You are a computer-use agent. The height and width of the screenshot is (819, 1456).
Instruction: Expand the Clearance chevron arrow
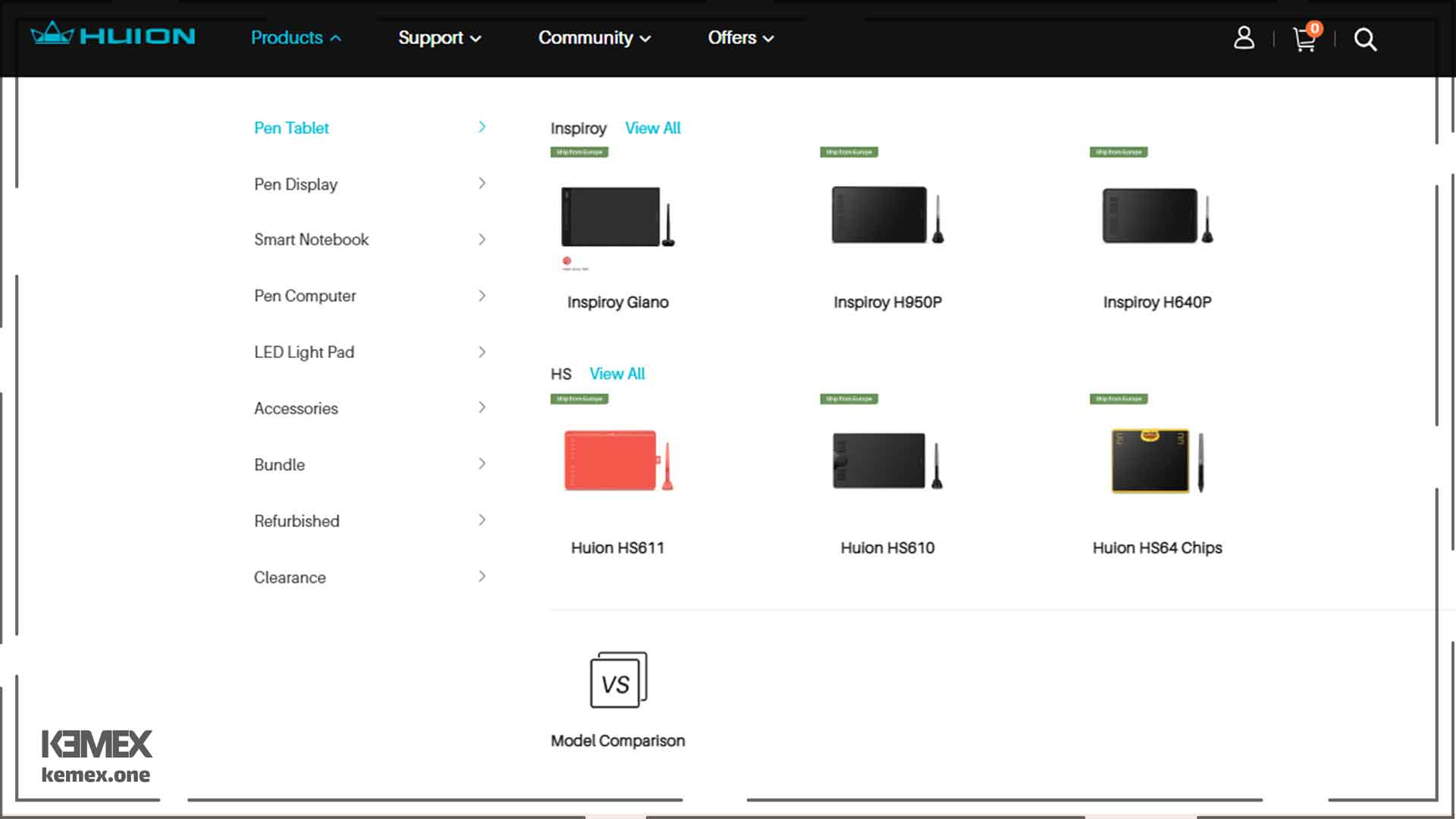click(x=482, y=576)
